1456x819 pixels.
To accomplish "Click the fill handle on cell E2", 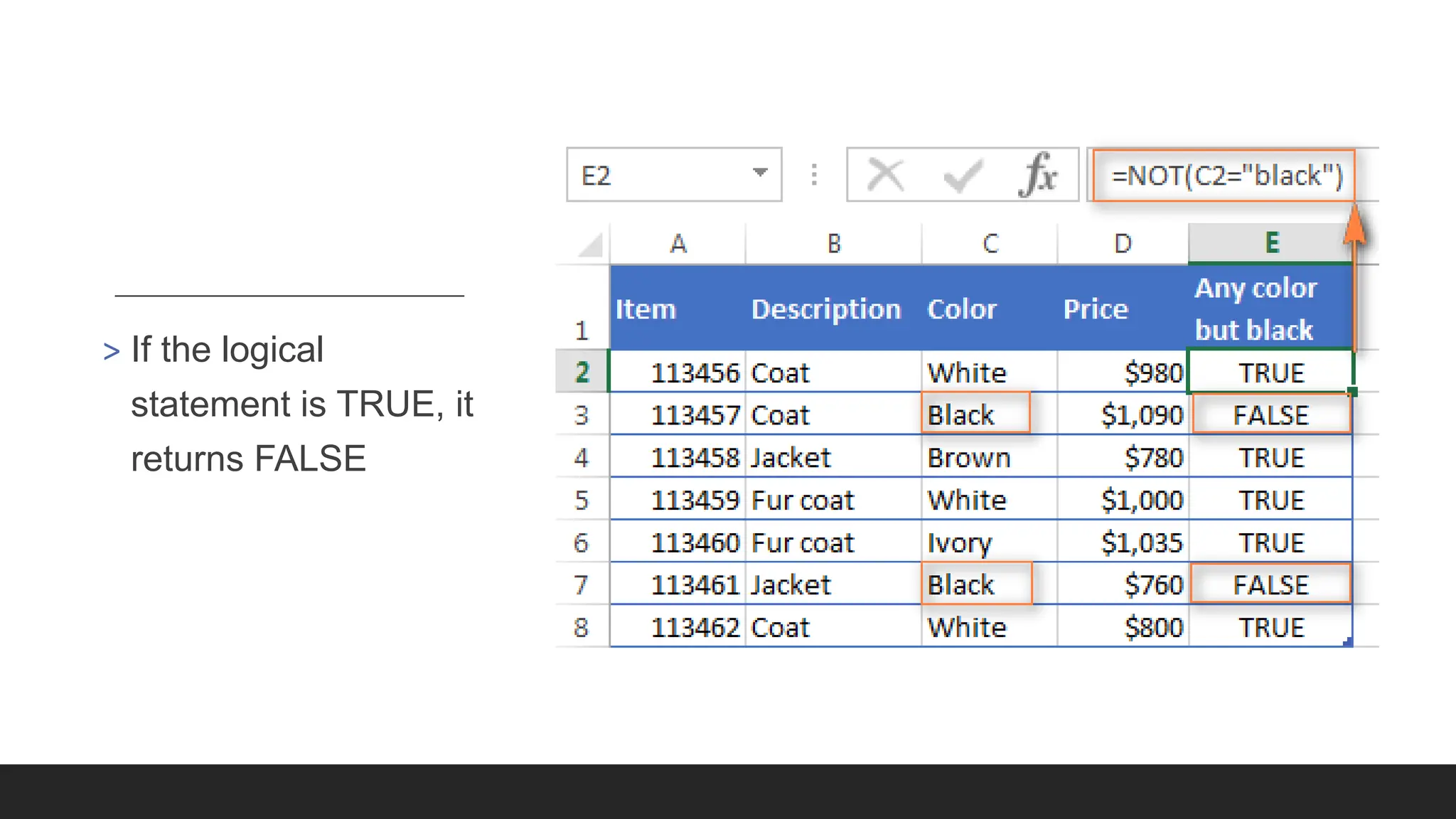I will pos(1351,392).
